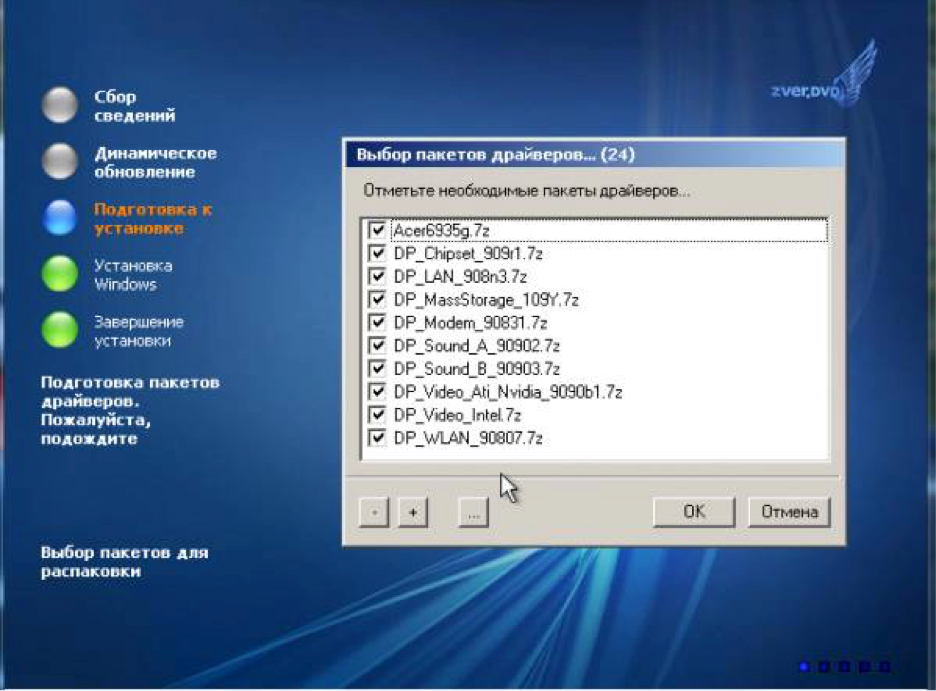Viewport: 936px width, 691px height.
Task: Select the DP_Video_Ati_Nvidia_9090b1.7z entry
Action: pyautogui.click(x=508, y=392)
